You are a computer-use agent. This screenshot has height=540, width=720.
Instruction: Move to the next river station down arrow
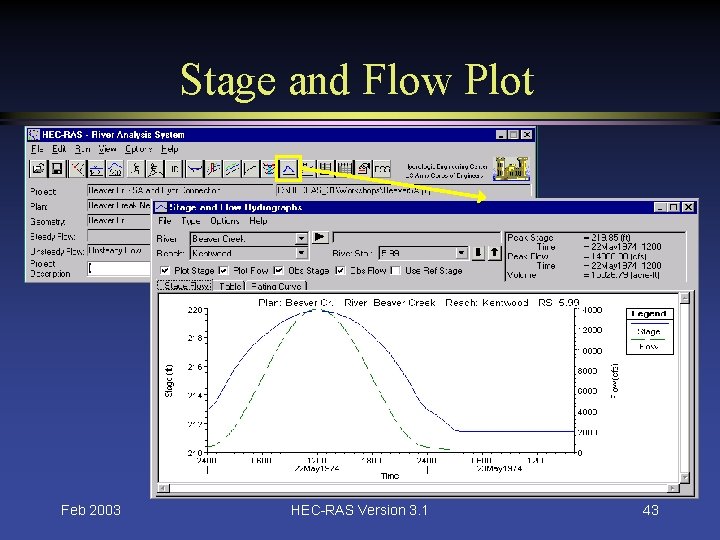[478, 253]
